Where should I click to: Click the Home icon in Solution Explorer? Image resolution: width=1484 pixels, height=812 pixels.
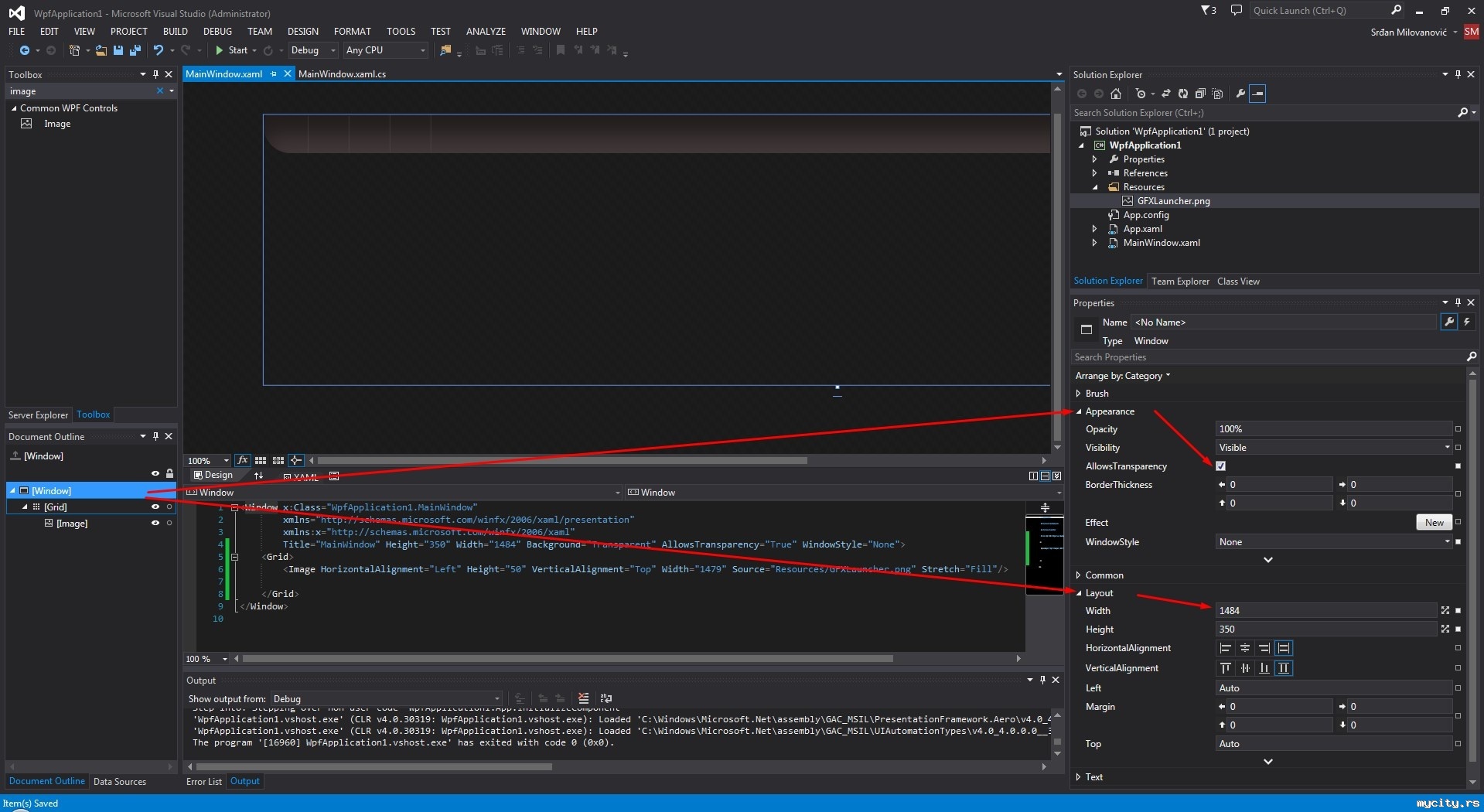click(x=1115, y=94)
